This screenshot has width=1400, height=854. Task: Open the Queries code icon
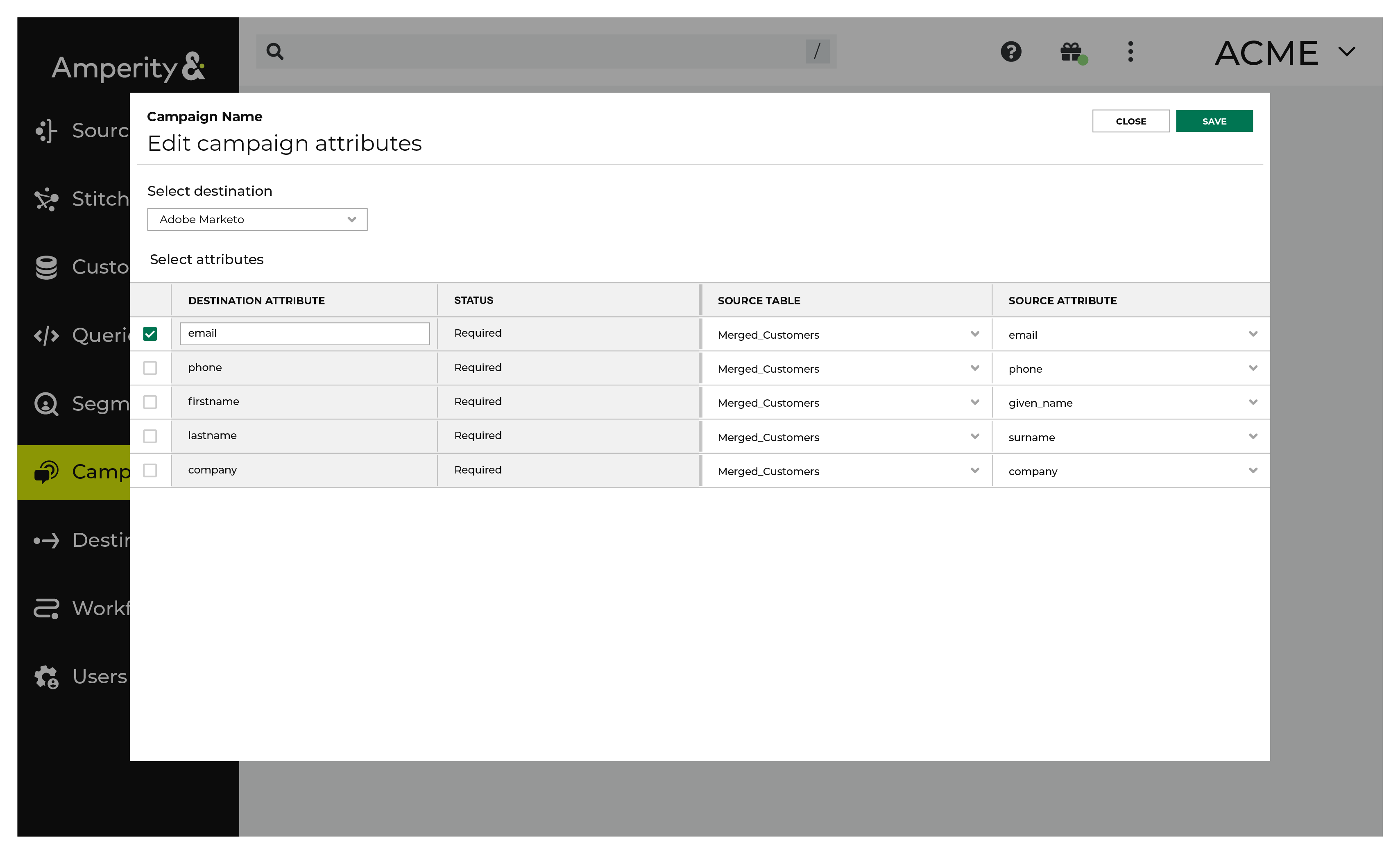46,335
